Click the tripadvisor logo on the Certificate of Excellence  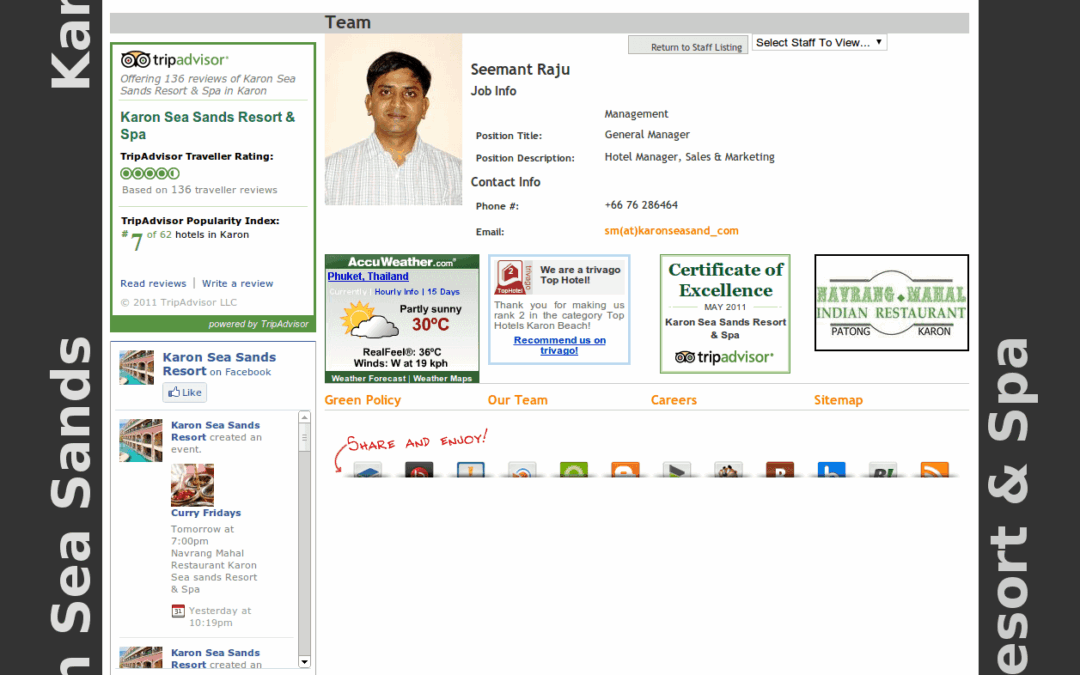coord(725,357)
